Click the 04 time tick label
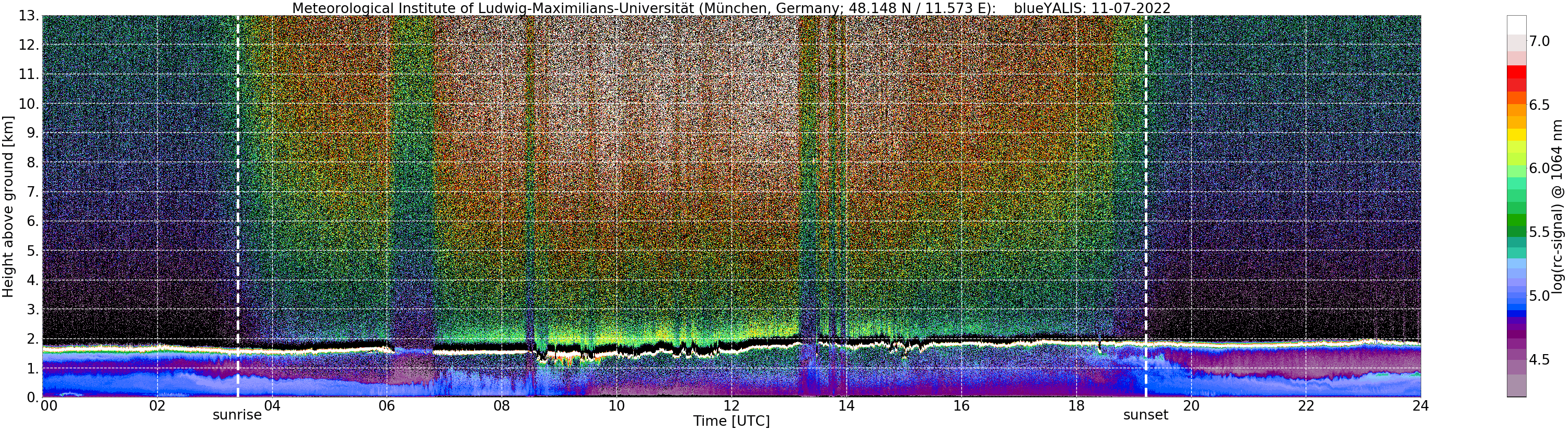The image size is (1568, 431). point(272,406)
